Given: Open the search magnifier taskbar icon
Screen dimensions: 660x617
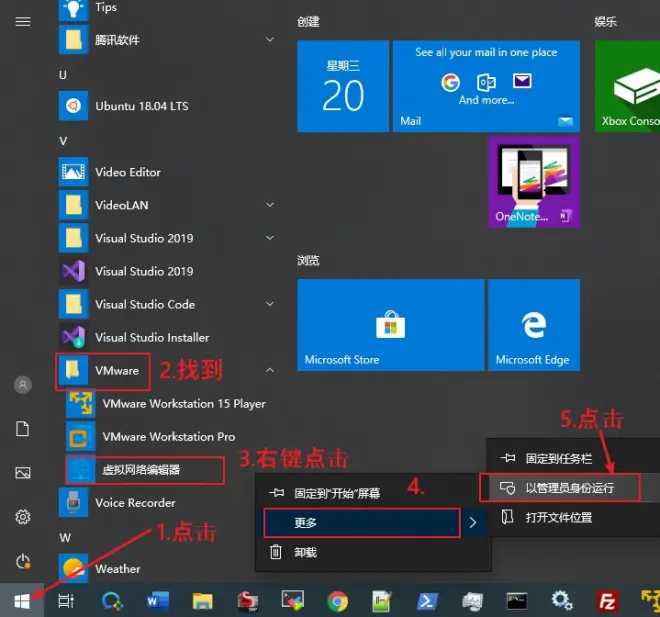Looking at the screenshot, I should [112, 601].
